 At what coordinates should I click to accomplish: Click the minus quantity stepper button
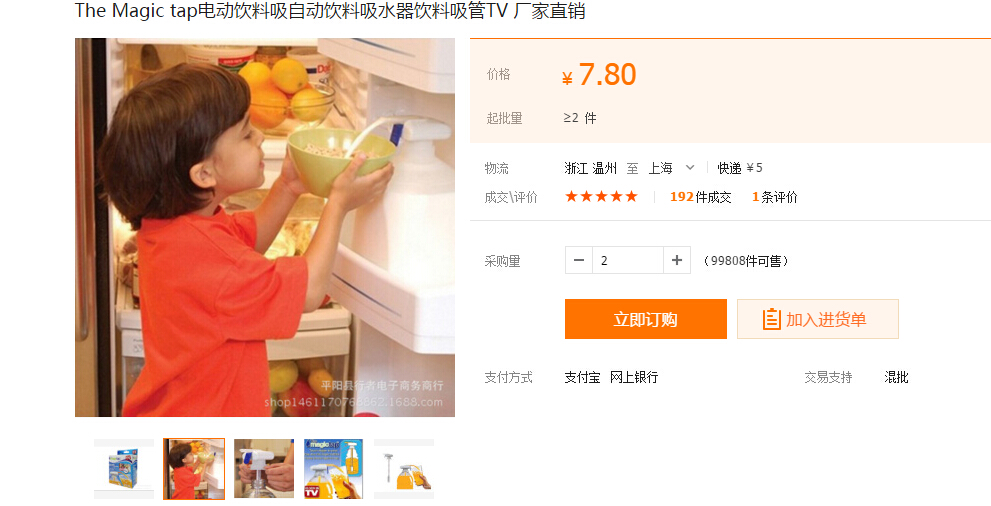click(x=579, y=260)
